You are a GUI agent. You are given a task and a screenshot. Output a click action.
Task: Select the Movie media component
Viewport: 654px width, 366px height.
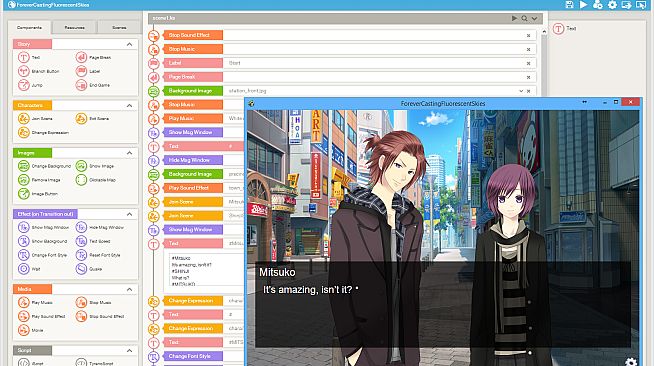[x=31, y=330]
